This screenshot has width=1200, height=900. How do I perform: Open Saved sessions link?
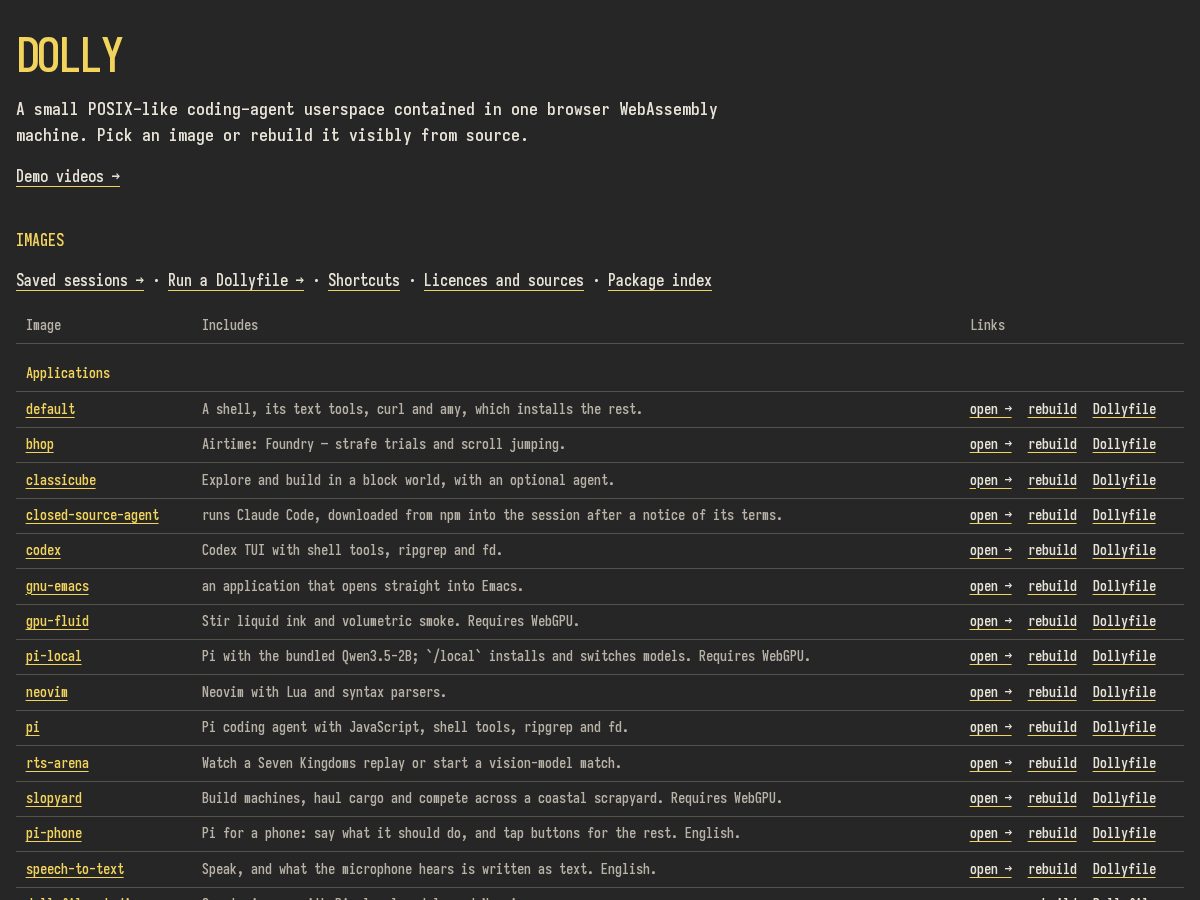coord(80,280)
